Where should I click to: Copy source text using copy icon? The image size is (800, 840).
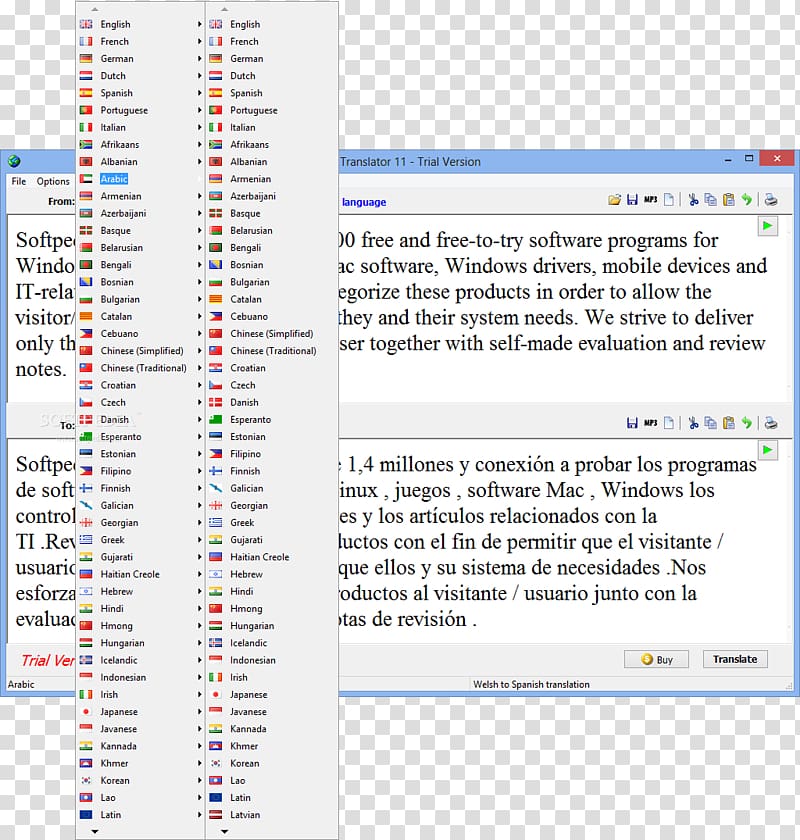tap(711, 200)
